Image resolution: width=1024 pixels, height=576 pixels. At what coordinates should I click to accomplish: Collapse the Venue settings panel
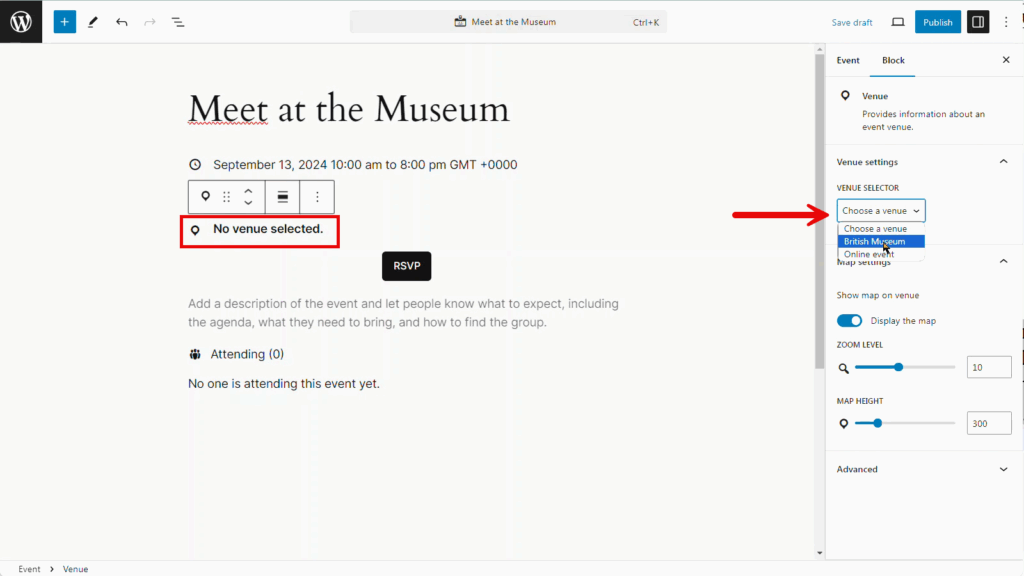1003,162
